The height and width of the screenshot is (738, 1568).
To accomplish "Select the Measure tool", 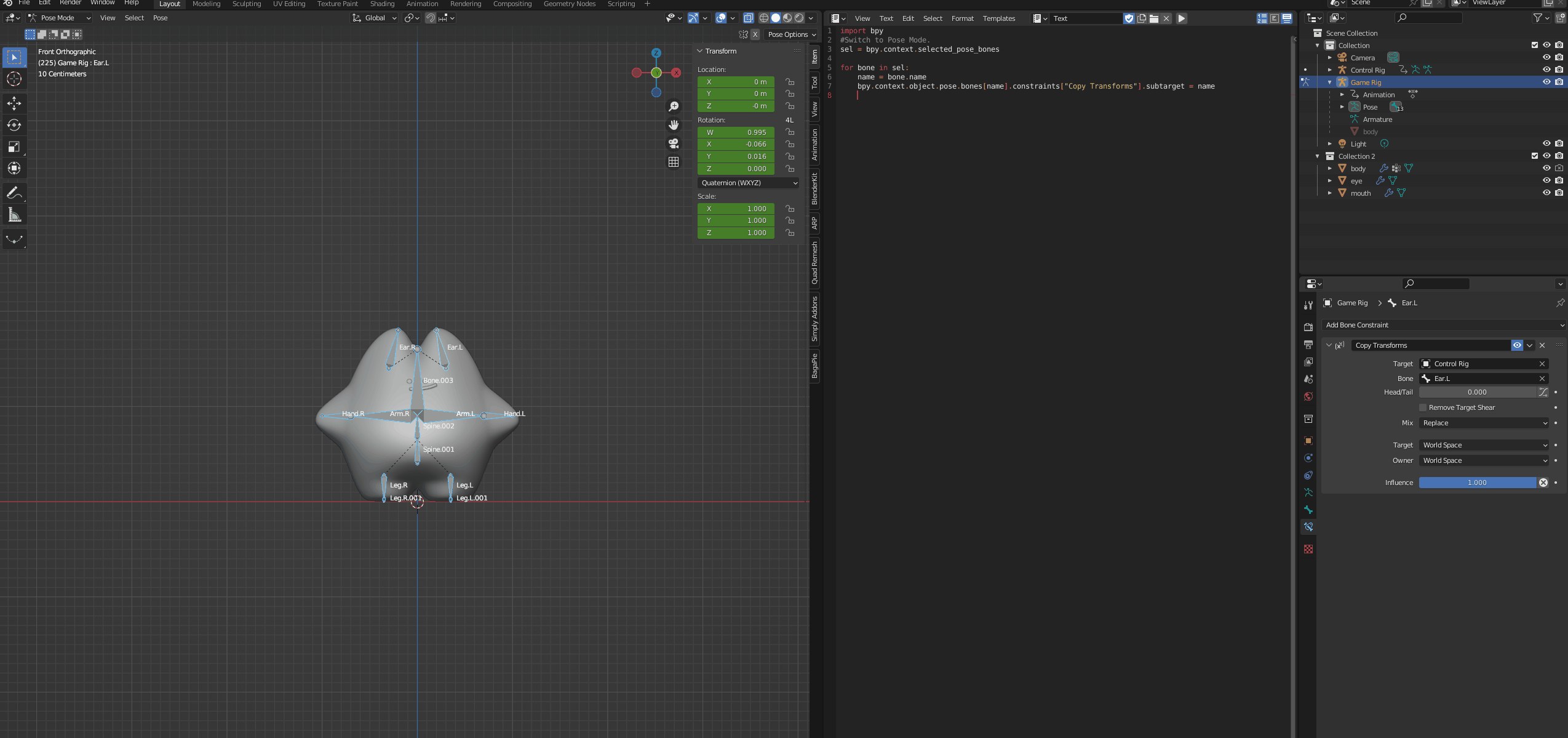I will [x=14, y=215].
